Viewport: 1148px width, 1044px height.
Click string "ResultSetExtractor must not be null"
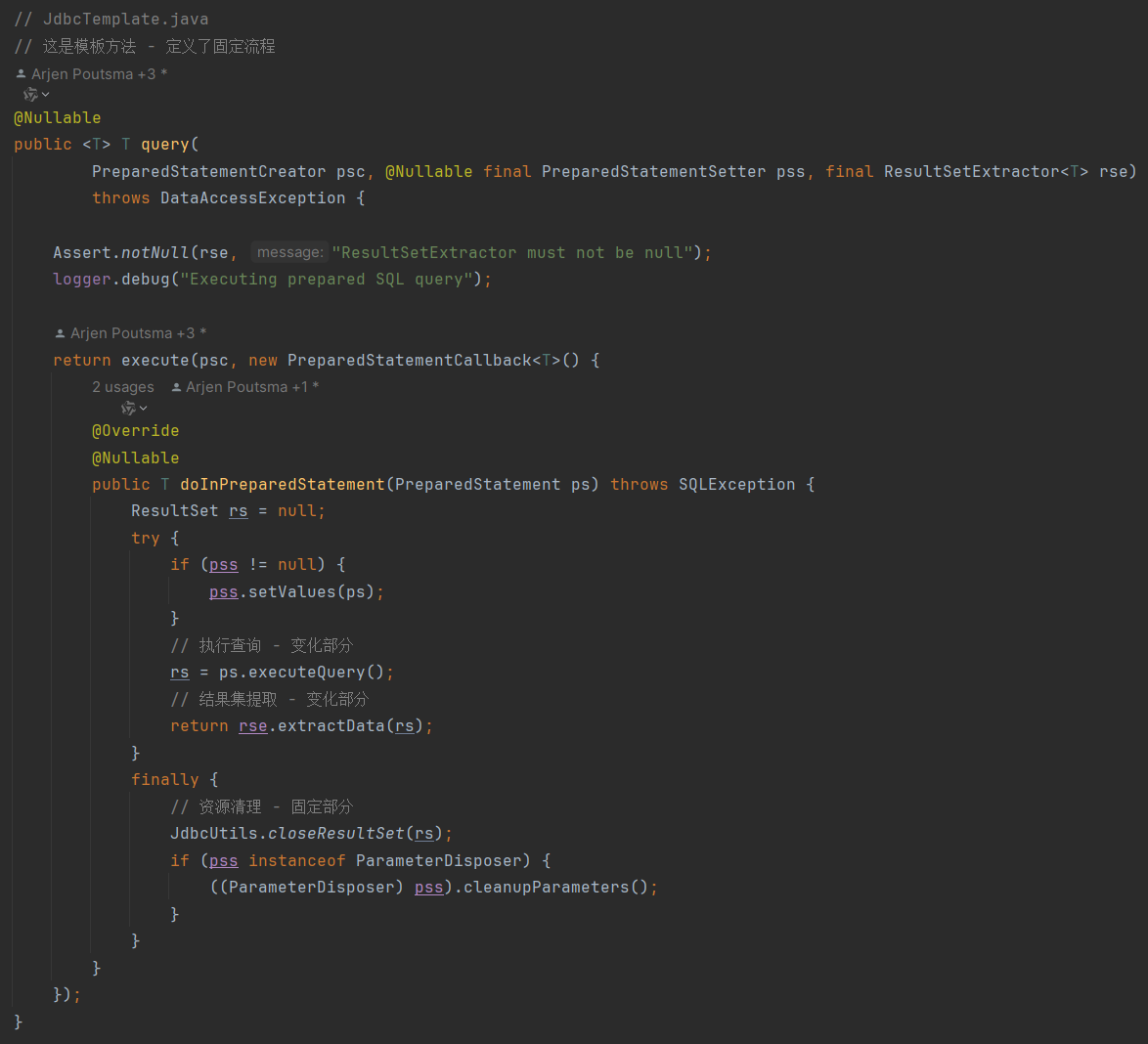(512, 252)
